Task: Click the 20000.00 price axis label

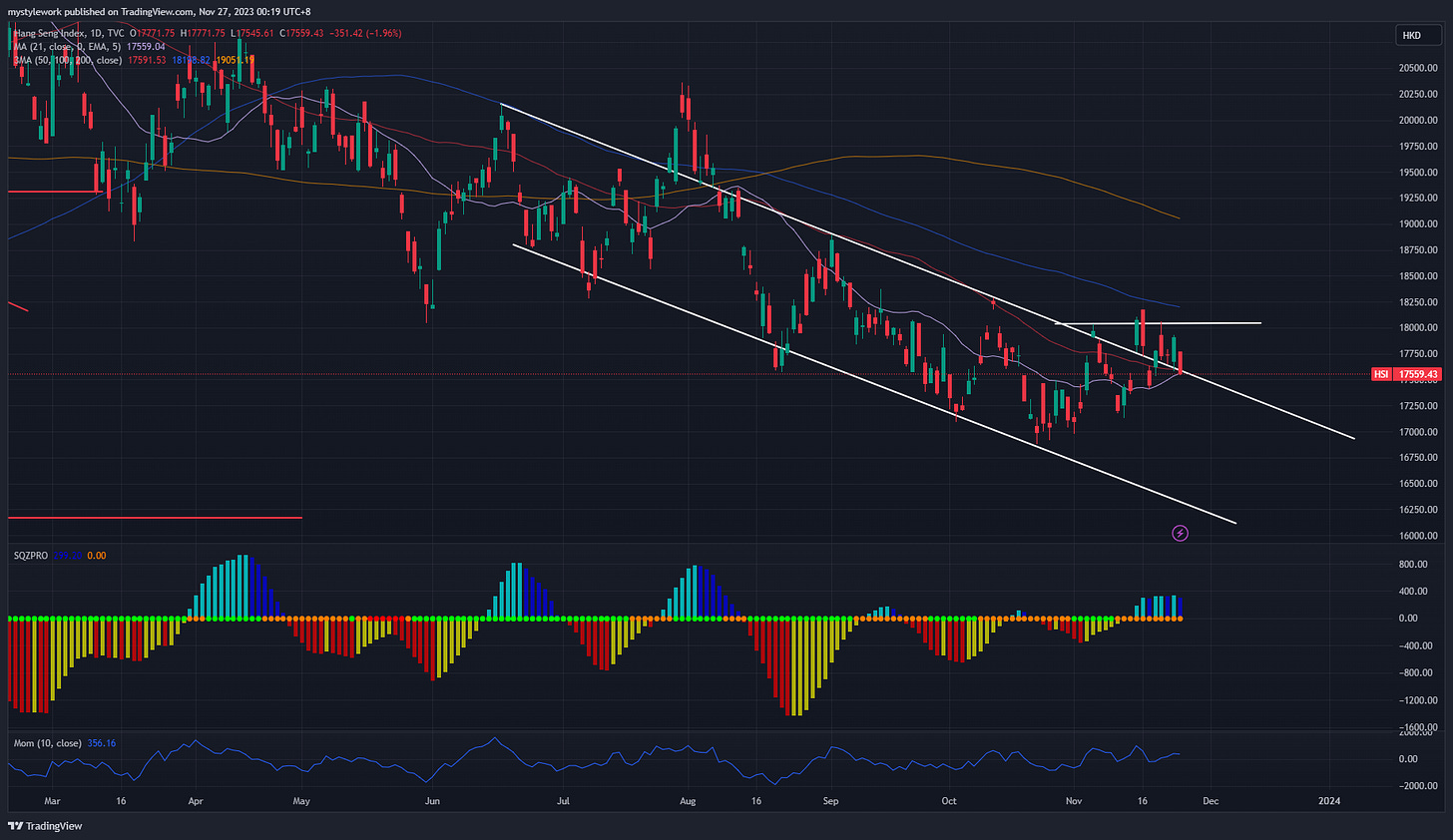Action: click(1418, 120)
